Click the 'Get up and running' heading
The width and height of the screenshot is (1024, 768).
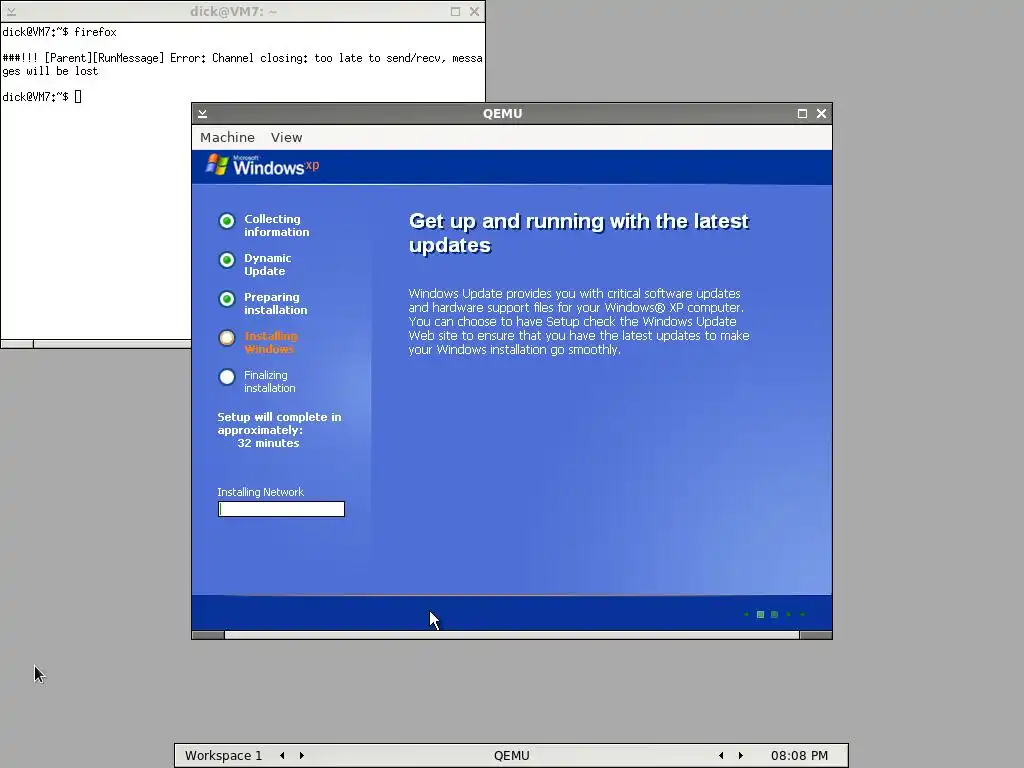579,233
